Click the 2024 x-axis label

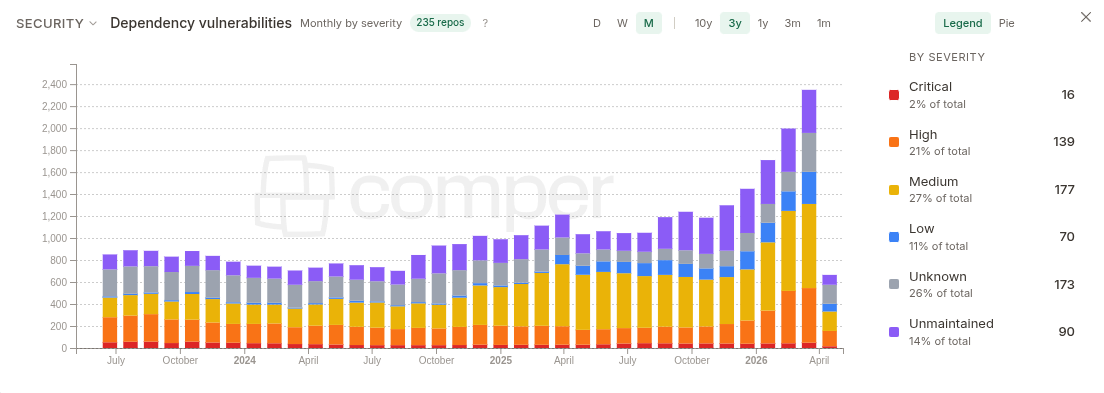pyautogui.click(x=244, y=361)
